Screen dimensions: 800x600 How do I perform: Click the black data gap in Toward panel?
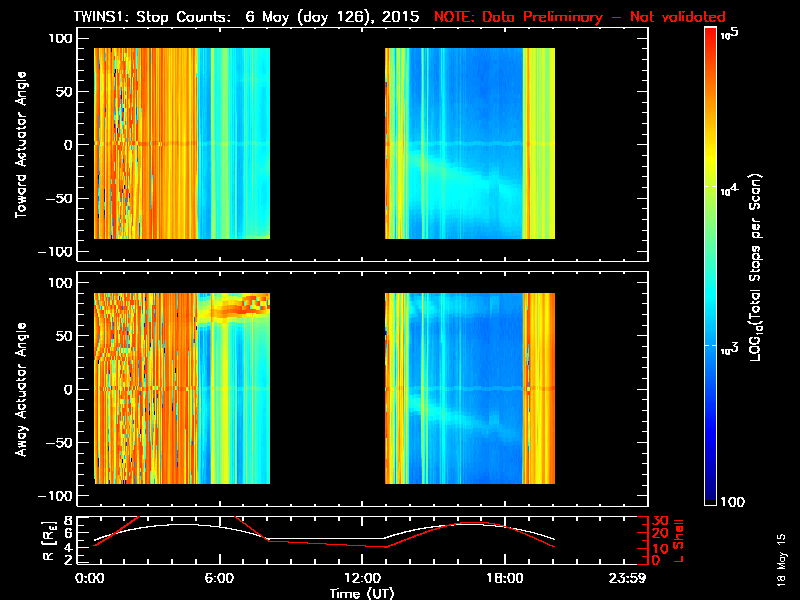pyautogui.click(x=327, y=143)
